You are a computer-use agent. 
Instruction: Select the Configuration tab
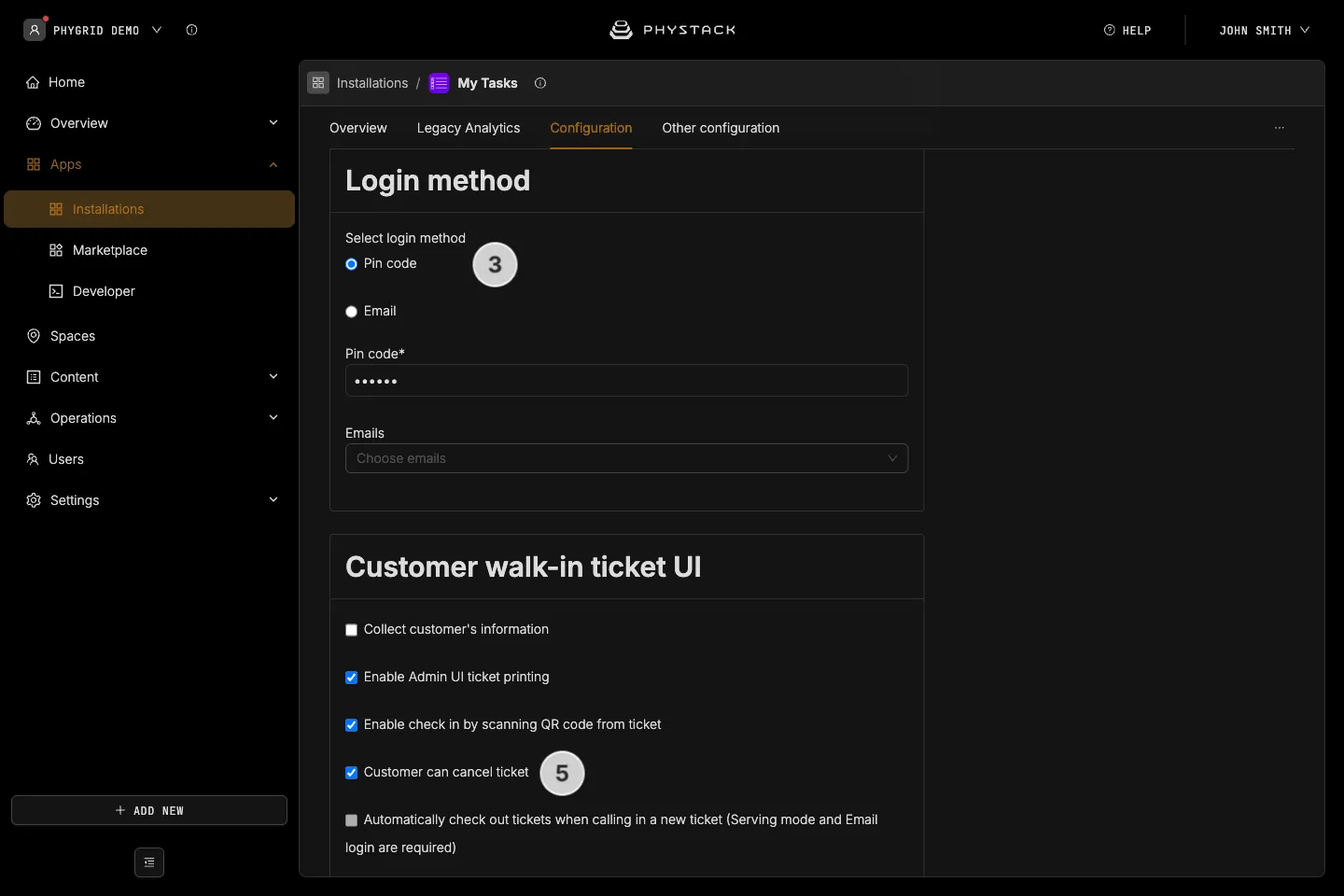[591, 128]
